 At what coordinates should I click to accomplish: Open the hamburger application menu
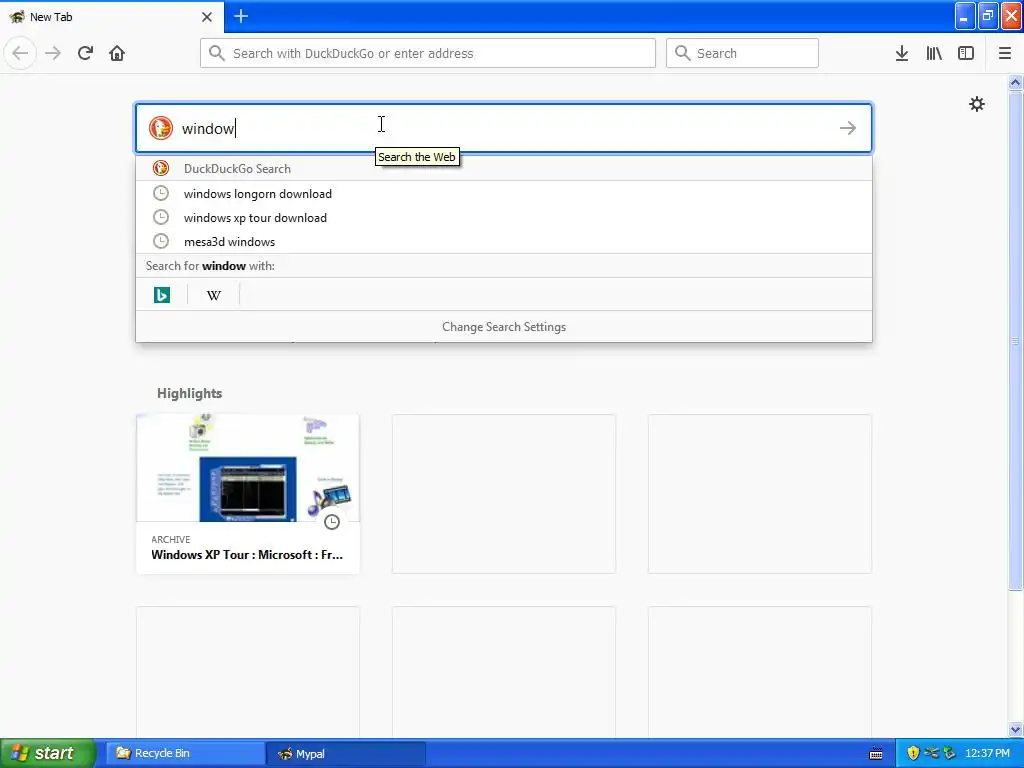pos(1005,53)
